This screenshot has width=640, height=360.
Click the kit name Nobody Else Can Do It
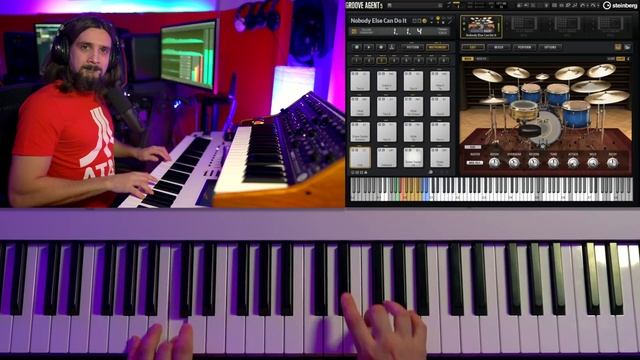point(378,20)
